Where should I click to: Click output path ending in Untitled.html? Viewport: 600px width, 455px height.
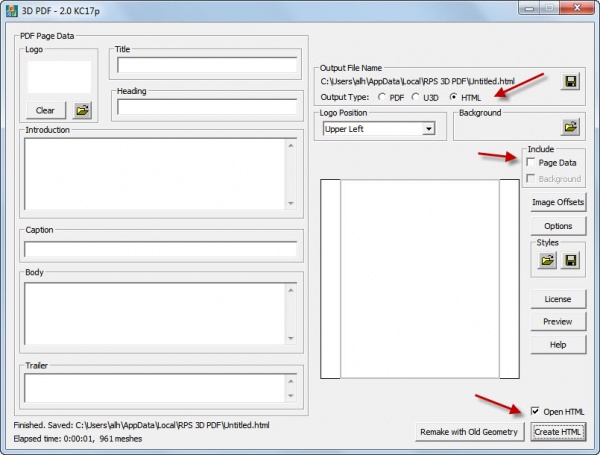(x=417, y=81)
